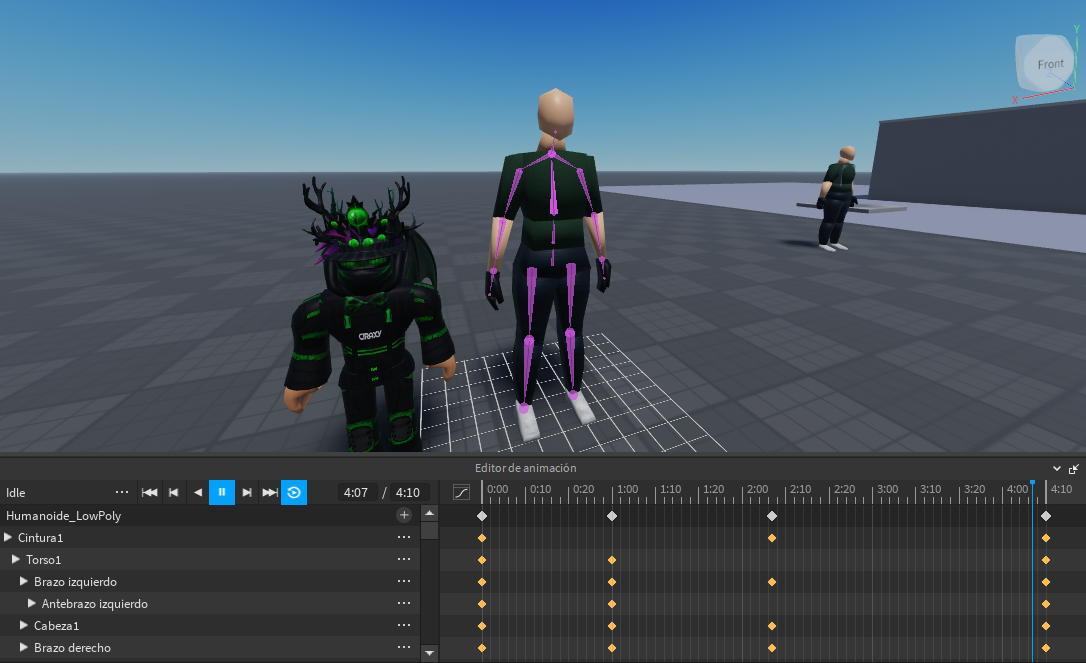Select the Humanoide_LowPoly keyframe at time zero
The width and height of the screenshot is (1086, 663).
(482, 515)
